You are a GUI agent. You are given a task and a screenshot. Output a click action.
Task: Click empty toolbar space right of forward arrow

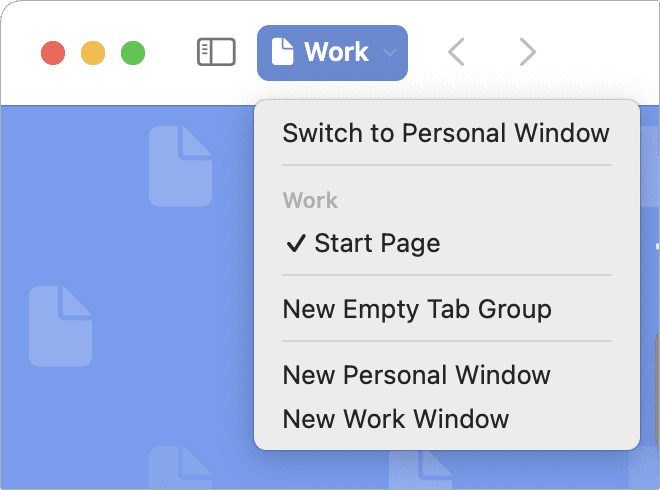click(x=600, y=52)
